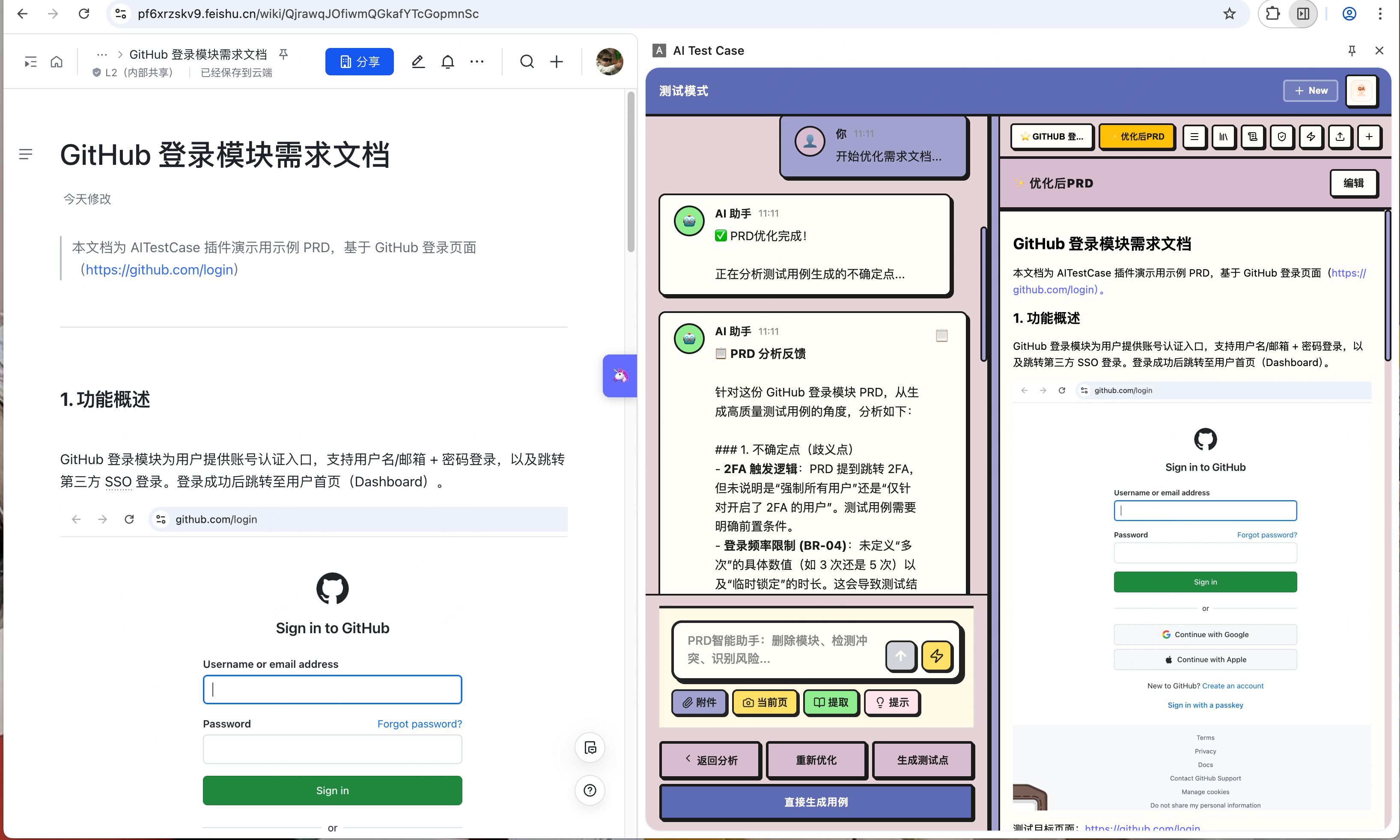
Task: Open document outline icon left of title
Action: [x=25, y=154]
